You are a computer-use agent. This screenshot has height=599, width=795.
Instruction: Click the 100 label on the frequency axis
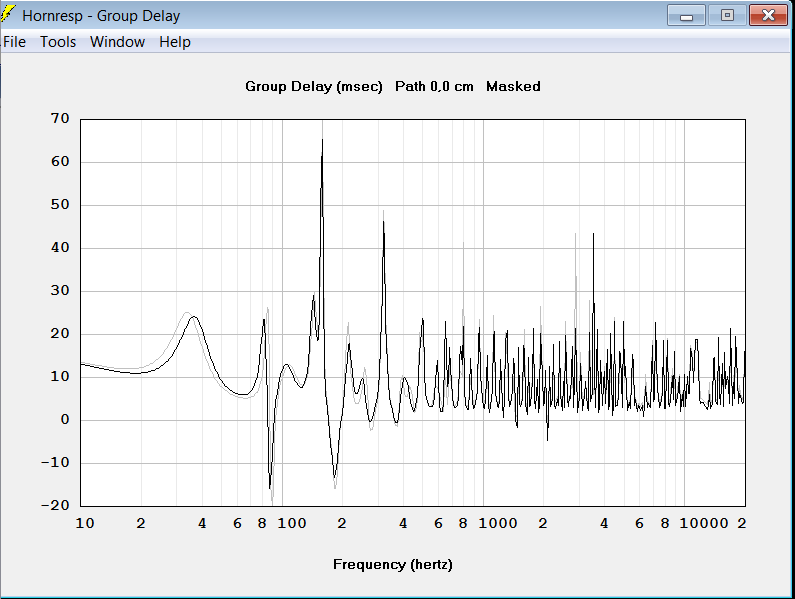292,523
